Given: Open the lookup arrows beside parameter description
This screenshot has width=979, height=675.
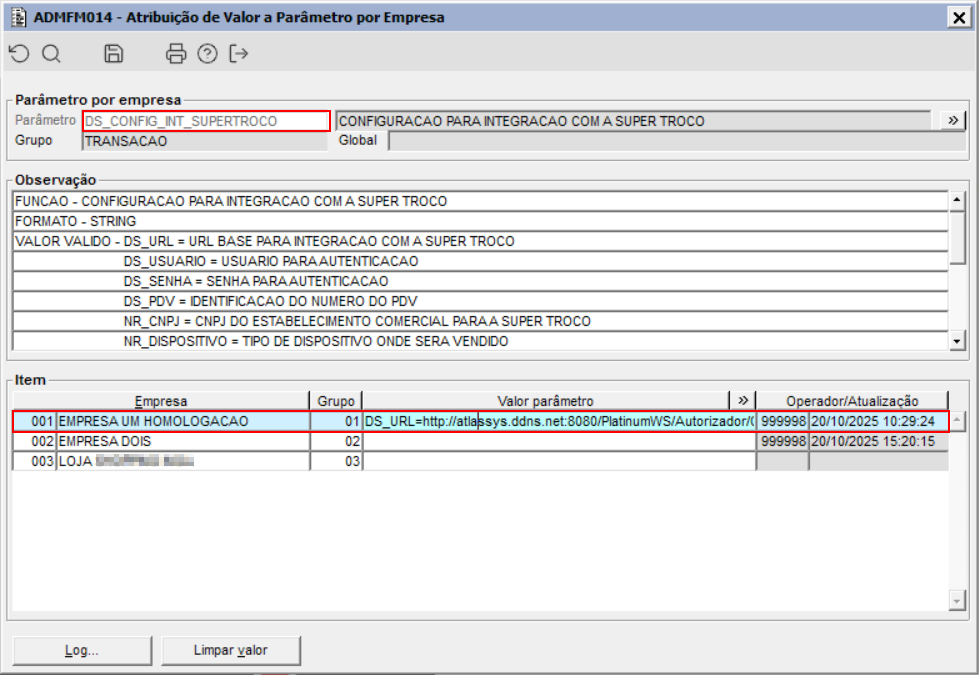Looking at the screenshot, I should point(953,121).
